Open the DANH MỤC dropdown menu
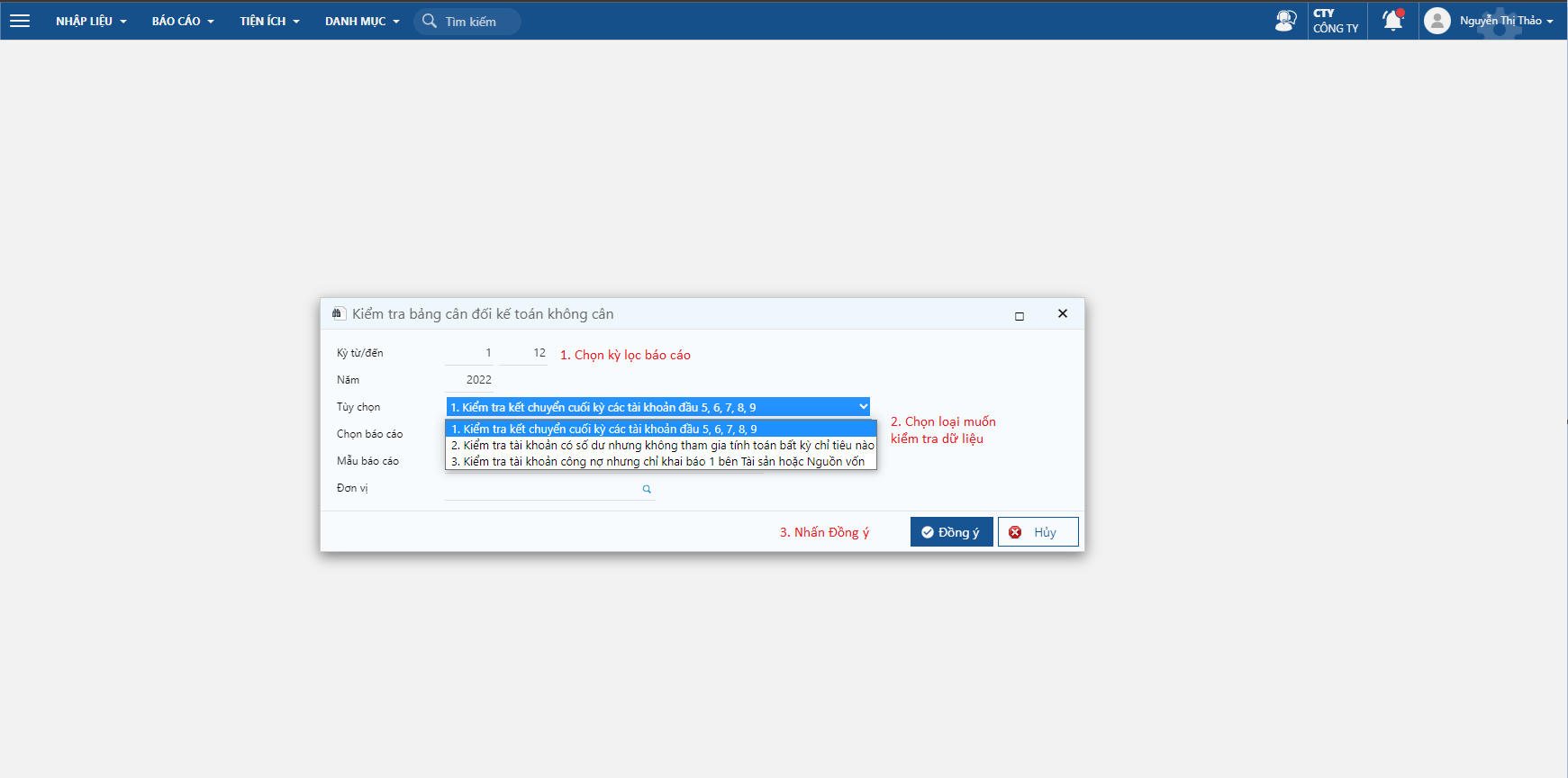 [362, 21]
